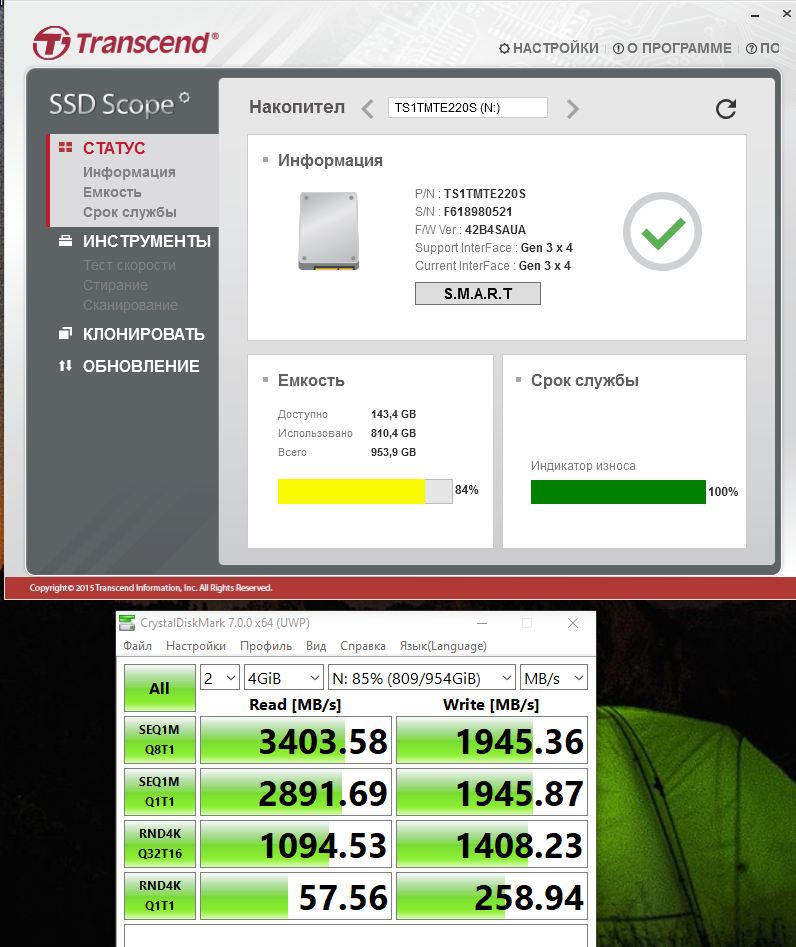Click the 953,9 GB total value
Image resolution: width=796 pixels, height=947 pixels.
[393, 452]
